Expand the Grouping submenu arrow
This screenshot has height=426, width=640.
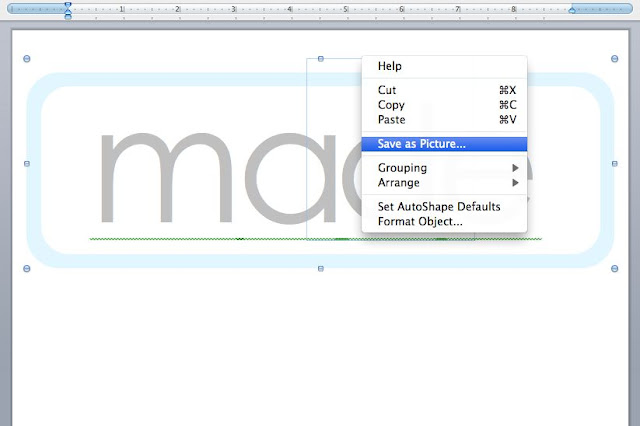click(516, 168)
